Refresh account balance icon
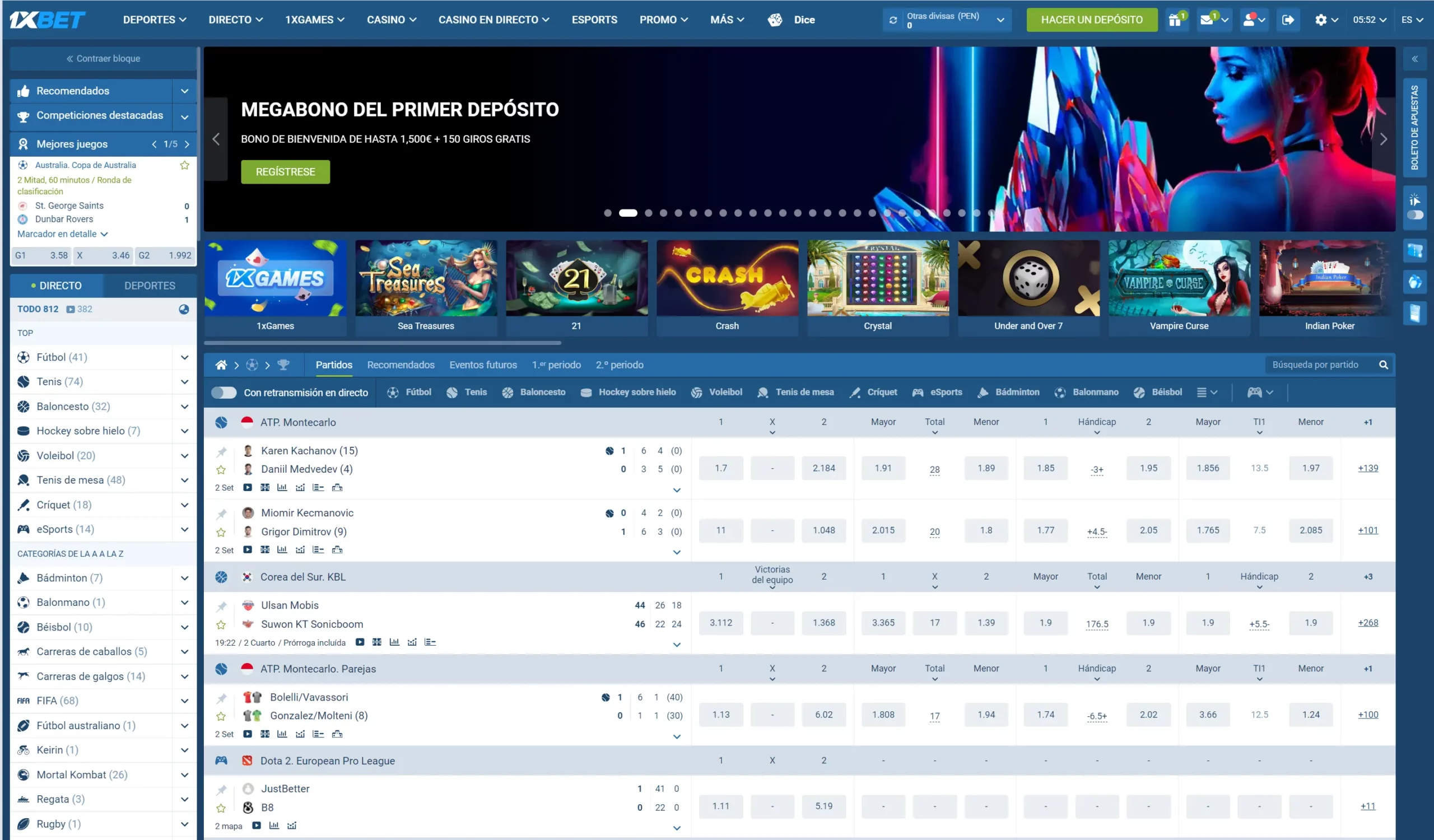This screenshot has width=1434, height=840. click(893, 20)
